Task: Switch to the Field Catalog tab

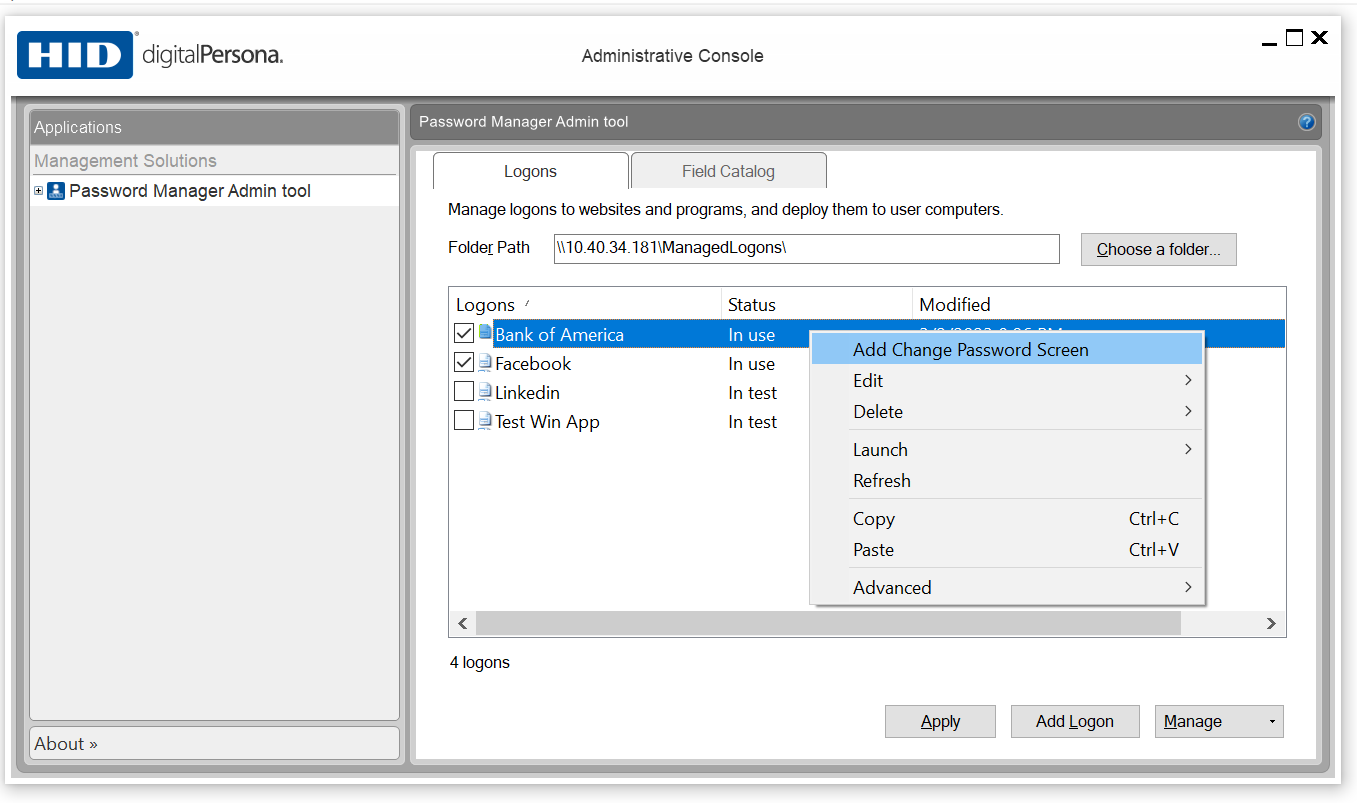Action: click(x=728, y=171)
